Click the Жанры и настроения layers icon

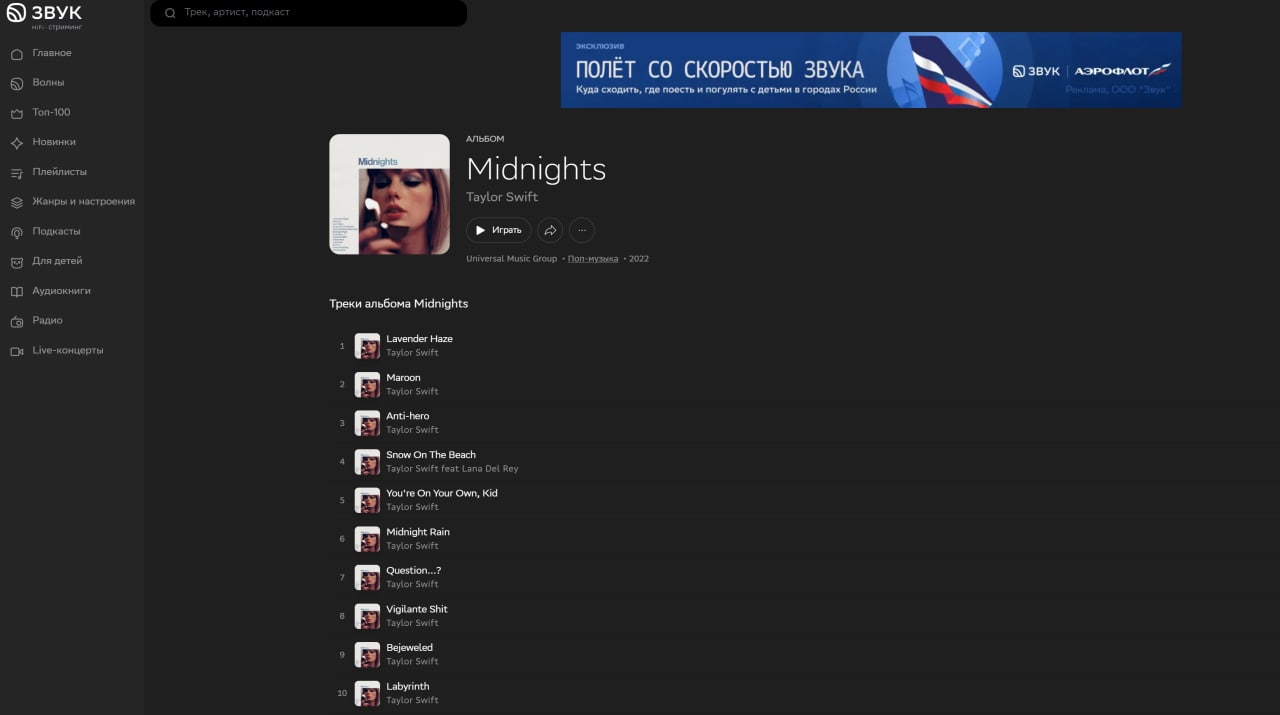(x=16, y=202)
